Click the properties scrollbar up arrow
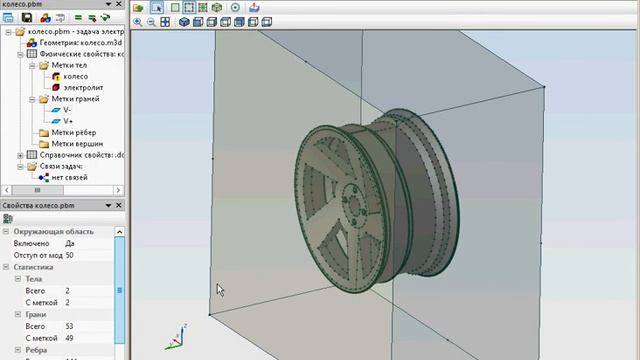640x360 pixels. (120, 232)
